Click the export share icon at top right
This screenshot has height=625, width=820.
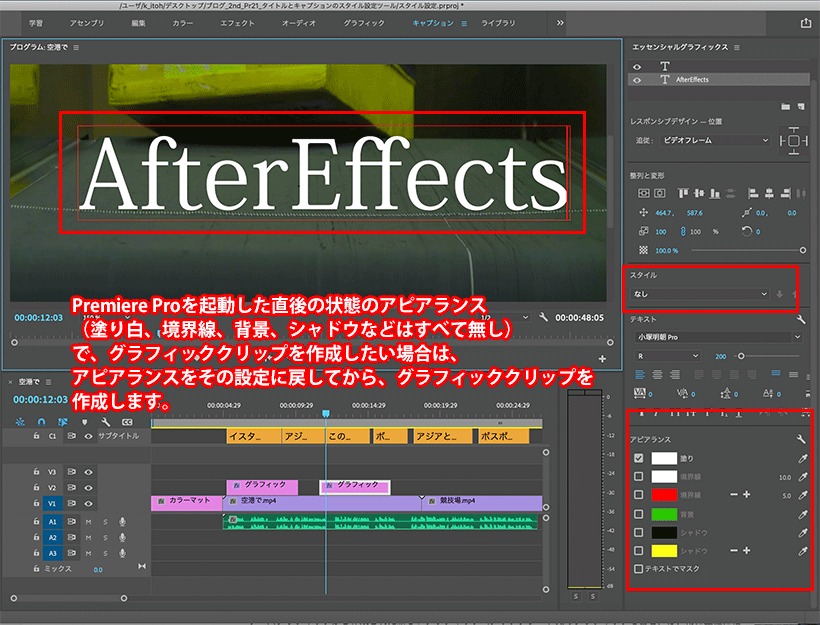tap(805, 23)
